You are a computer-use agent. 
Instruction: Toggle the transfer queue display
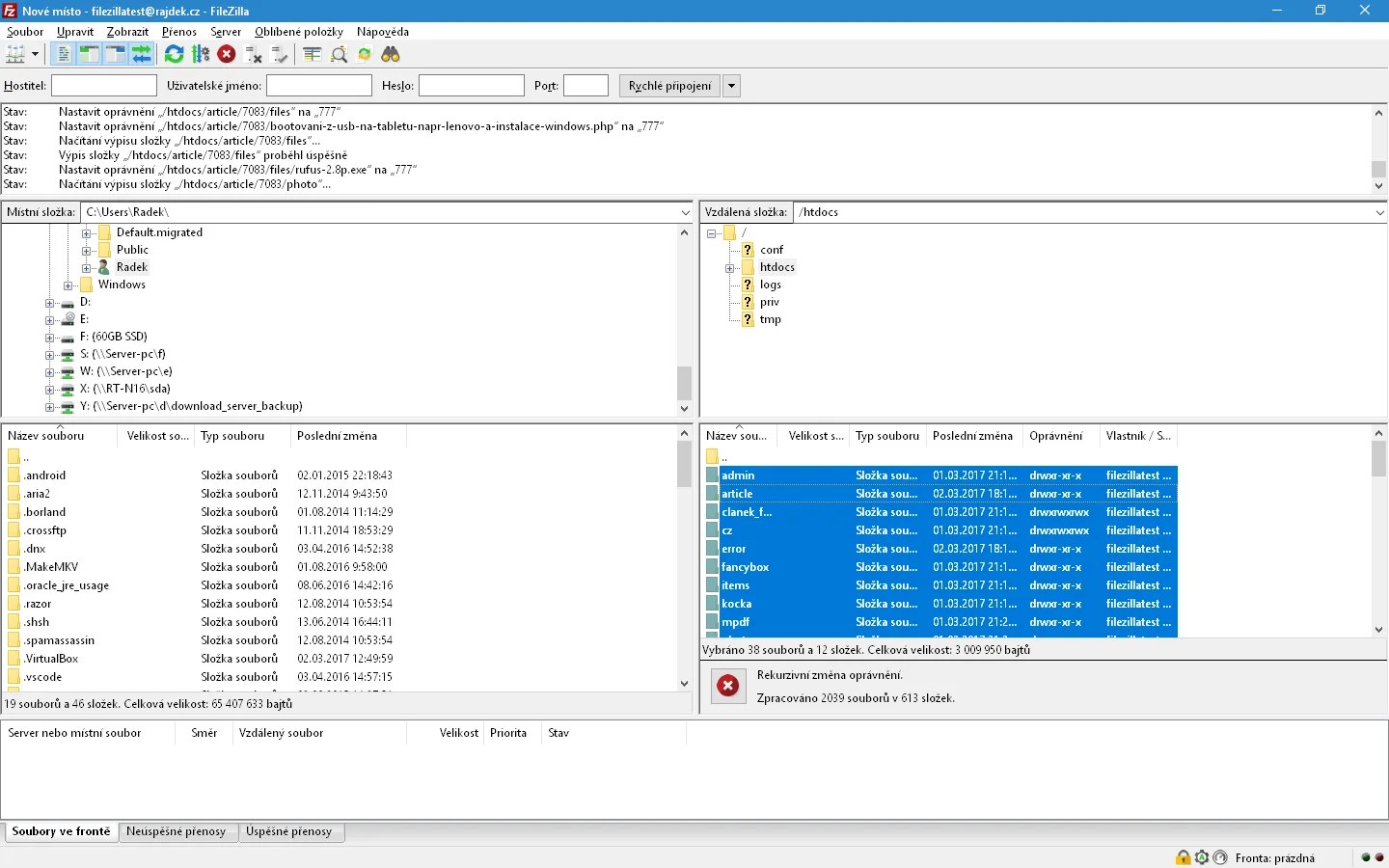[x=142, y=55]
